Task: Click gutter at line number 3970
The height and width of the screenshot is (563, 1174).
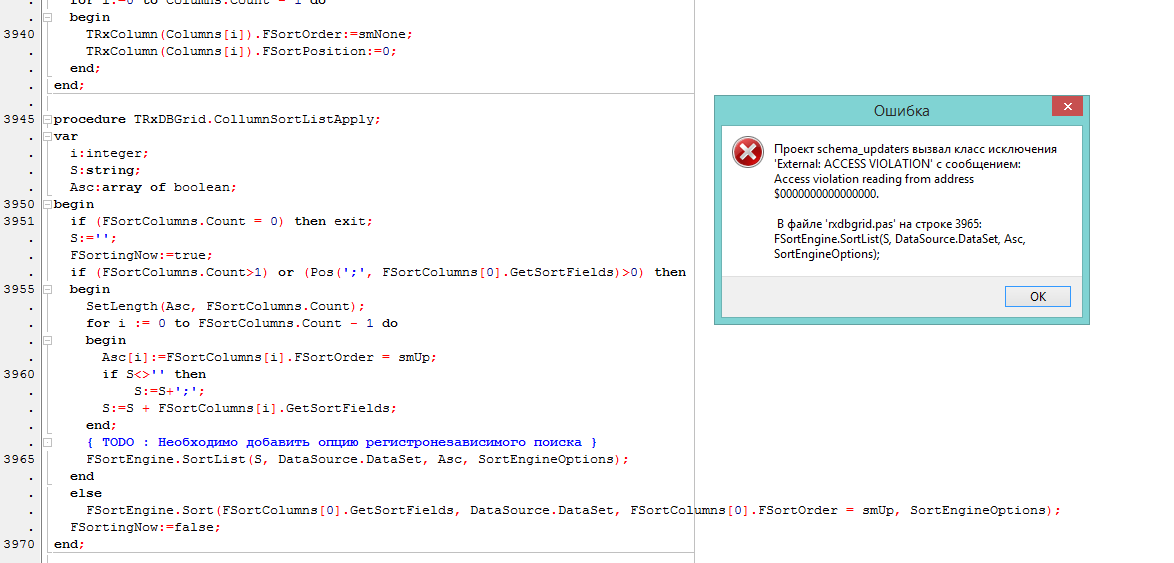Action: coord(20,544)
